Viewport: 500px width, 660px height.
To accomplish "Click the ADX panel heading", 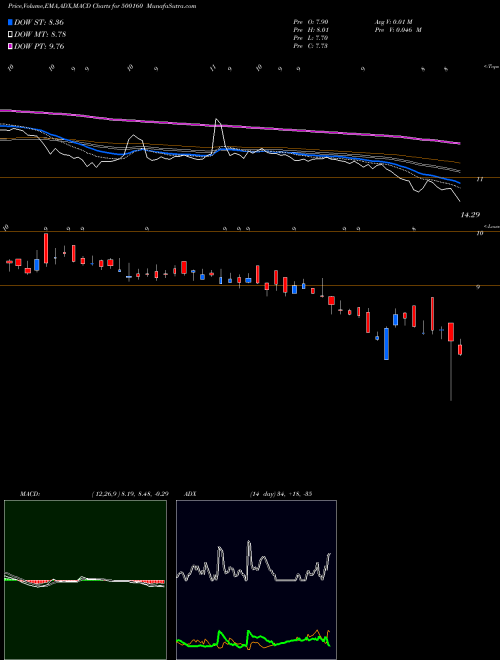I will (x=191, y=494).
